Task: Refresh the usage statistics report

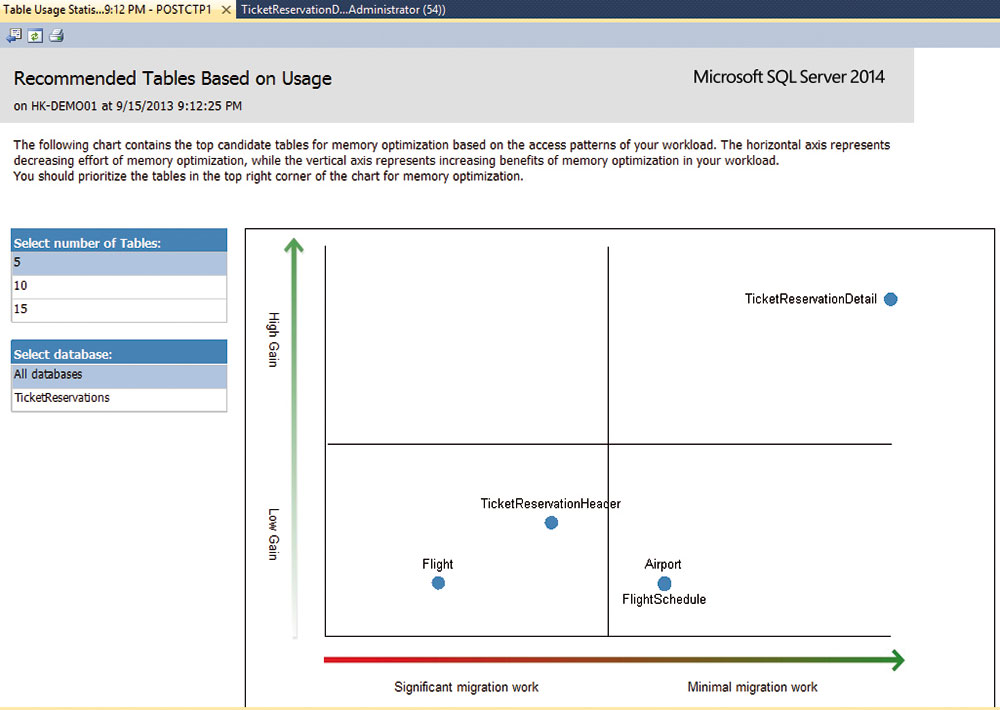Action: pos(33,35)
